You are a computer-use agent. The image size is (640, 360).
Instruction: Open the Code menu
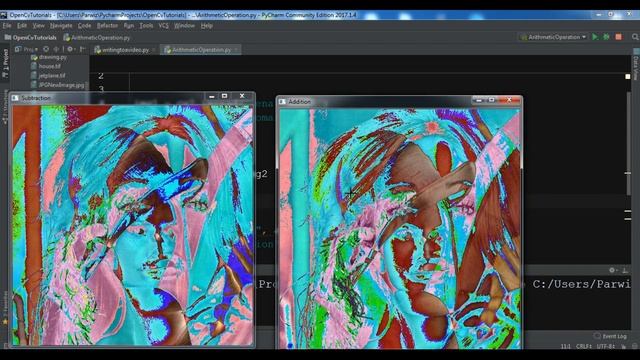pos(84,26)
